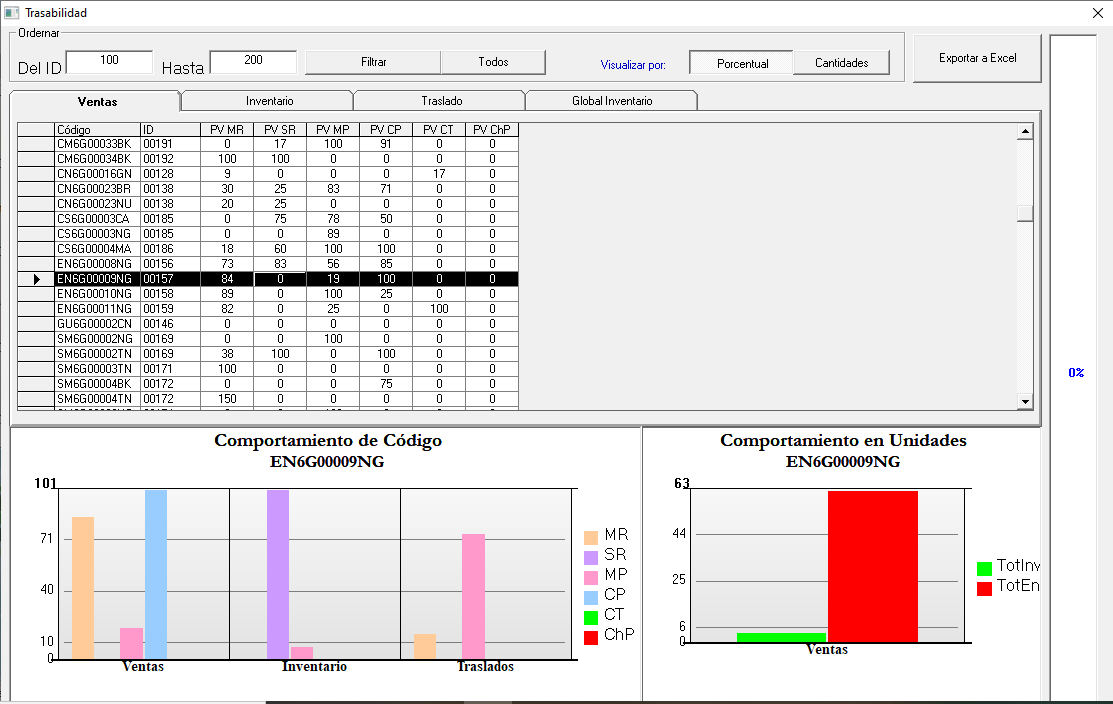Click the MR legend color swatch

coord(591,537)
